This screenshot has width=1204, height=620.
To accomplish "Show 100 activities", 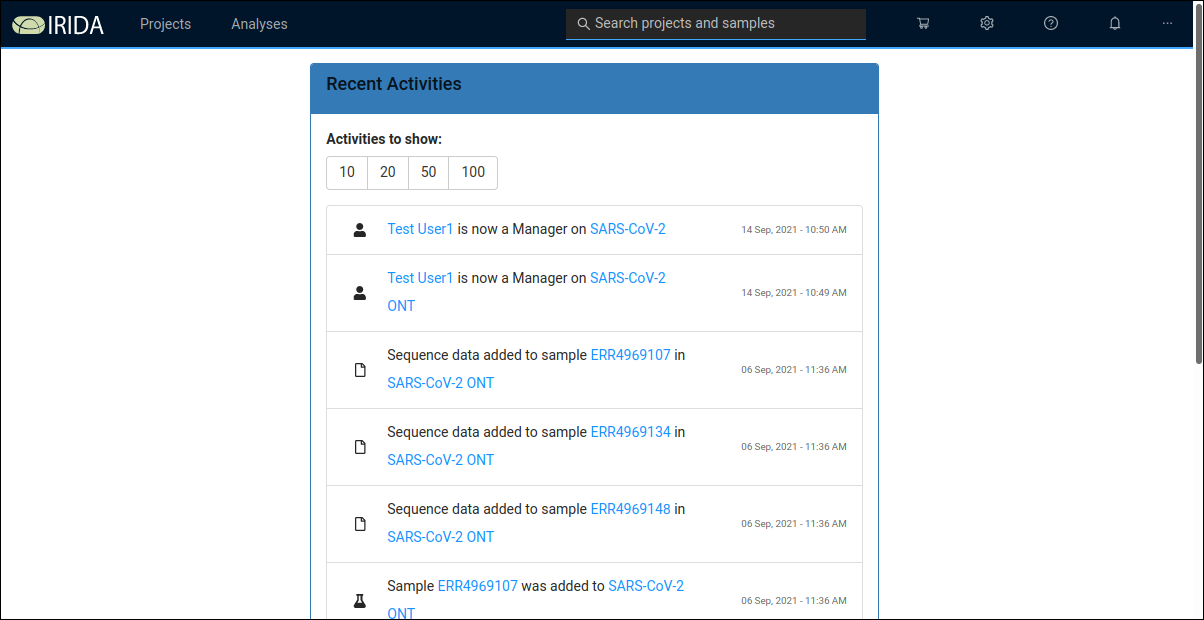I will click(x=473, y=172).
